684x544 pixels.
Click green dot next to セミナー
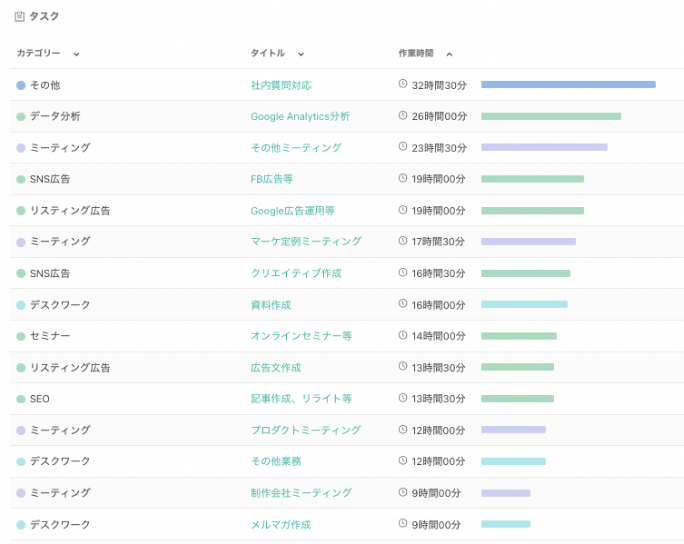[21, 336]
